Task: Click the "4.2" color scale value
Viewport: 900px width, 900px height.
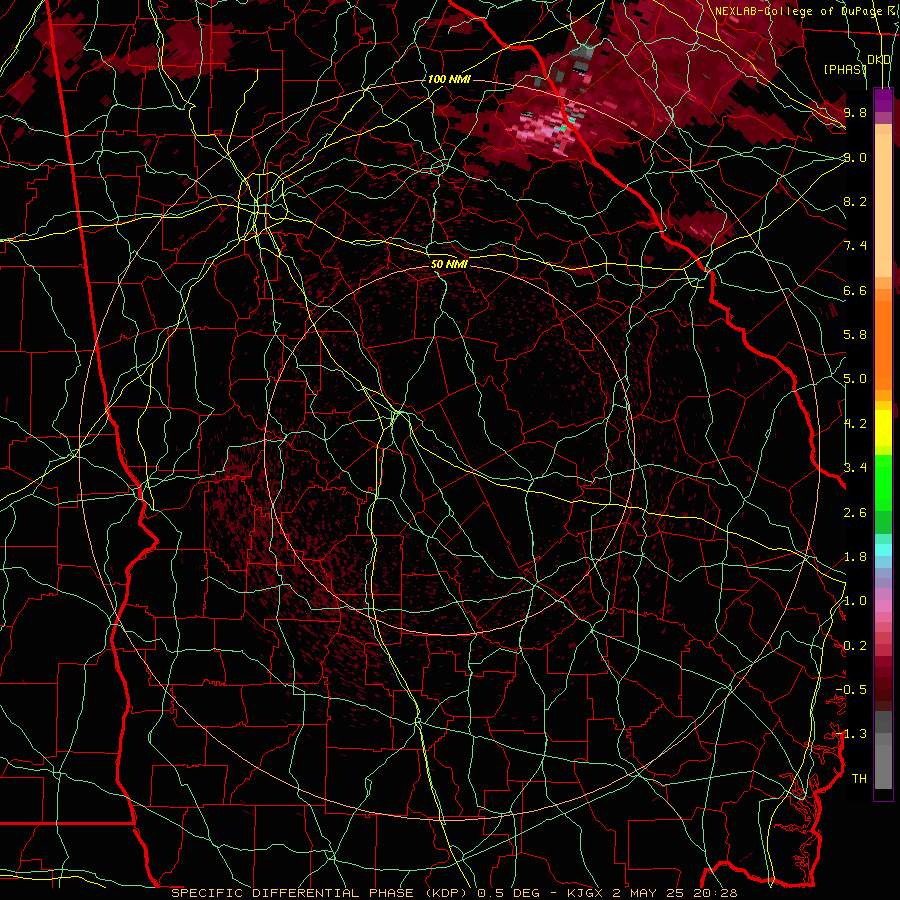Action: (x=855, y=424)
